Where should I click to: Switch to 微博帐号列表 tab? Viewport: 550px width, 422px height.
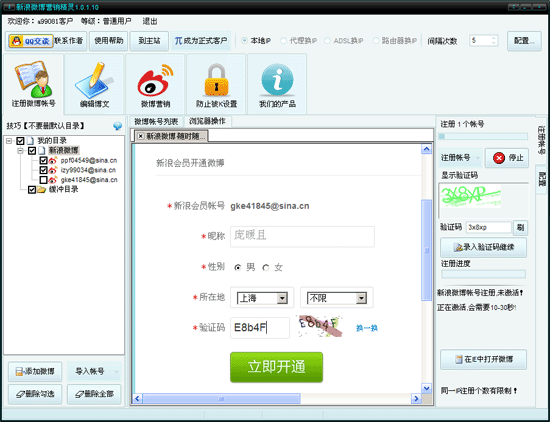tap(156, 122)
